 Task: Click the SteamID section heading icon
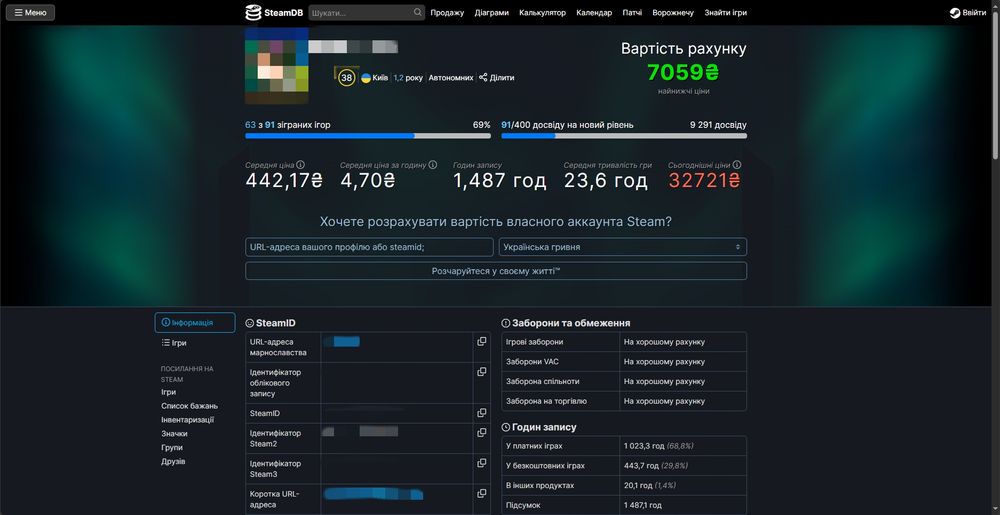(x=250, y=324)
